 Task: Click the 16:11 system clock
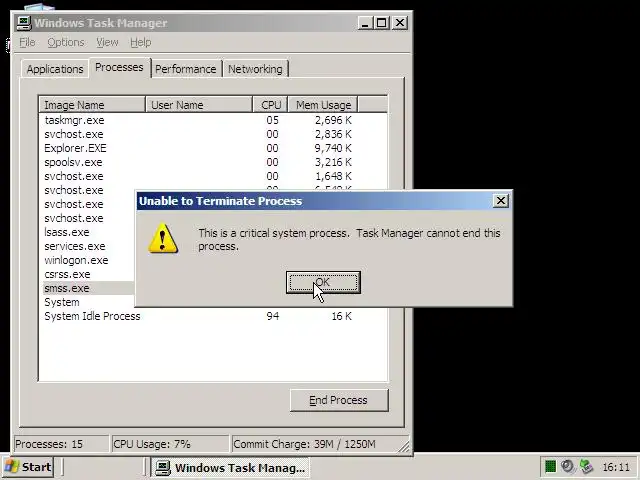tap(616, 467)
